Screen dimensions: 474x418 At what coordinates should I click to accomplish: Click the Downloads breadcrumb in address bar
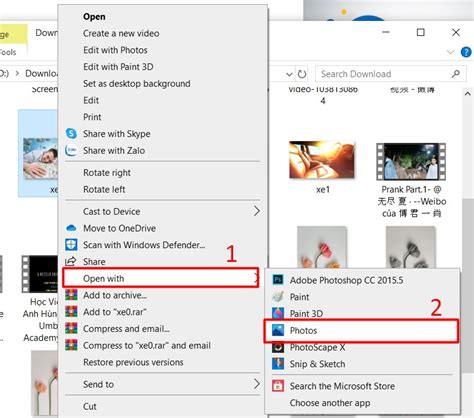coord(42,73)
